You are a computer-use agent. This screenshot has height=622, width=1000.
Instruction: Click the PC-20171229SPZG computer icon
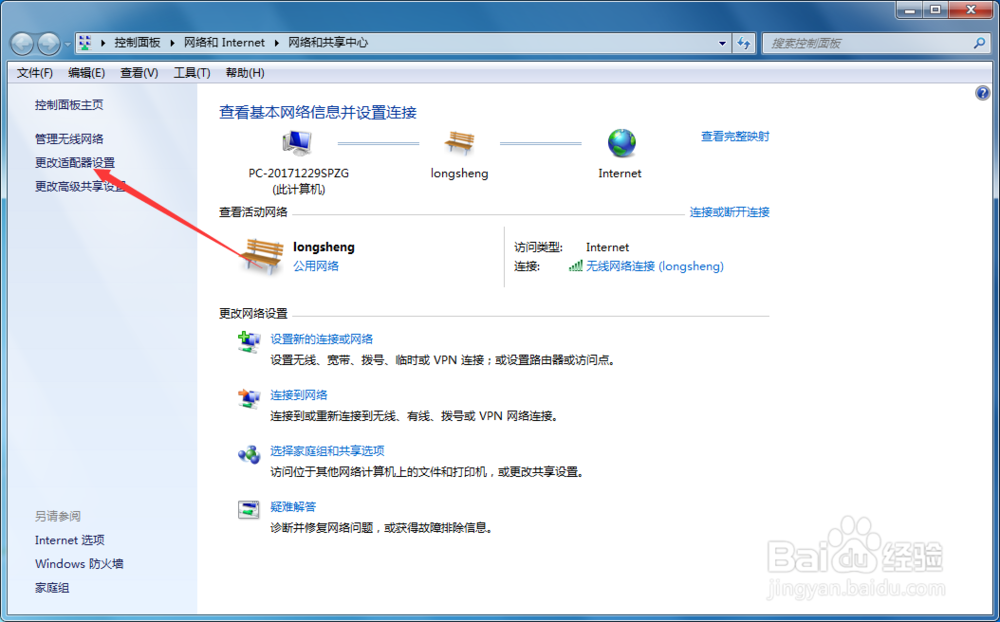click(x=297, y=140)
